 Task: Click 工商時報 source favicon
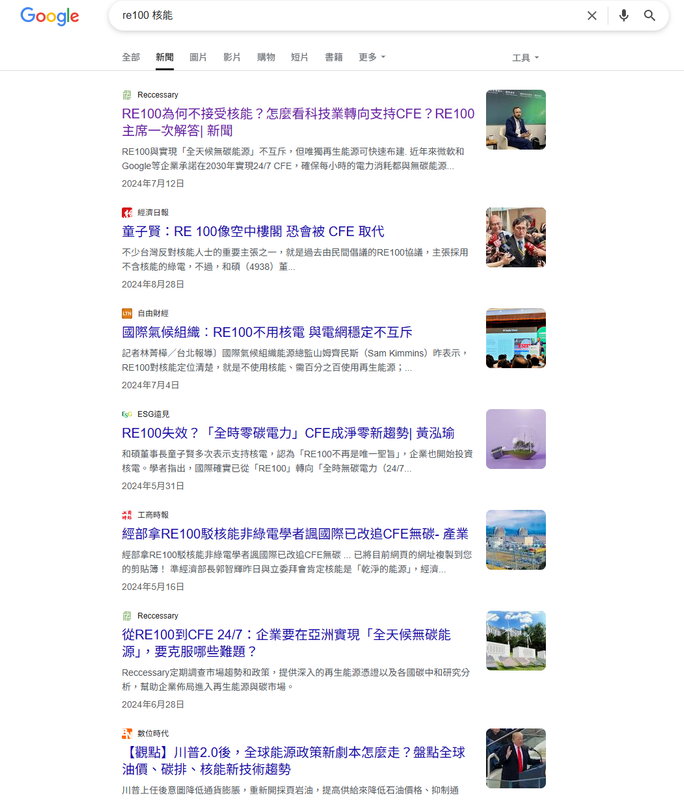coord(127,515)
